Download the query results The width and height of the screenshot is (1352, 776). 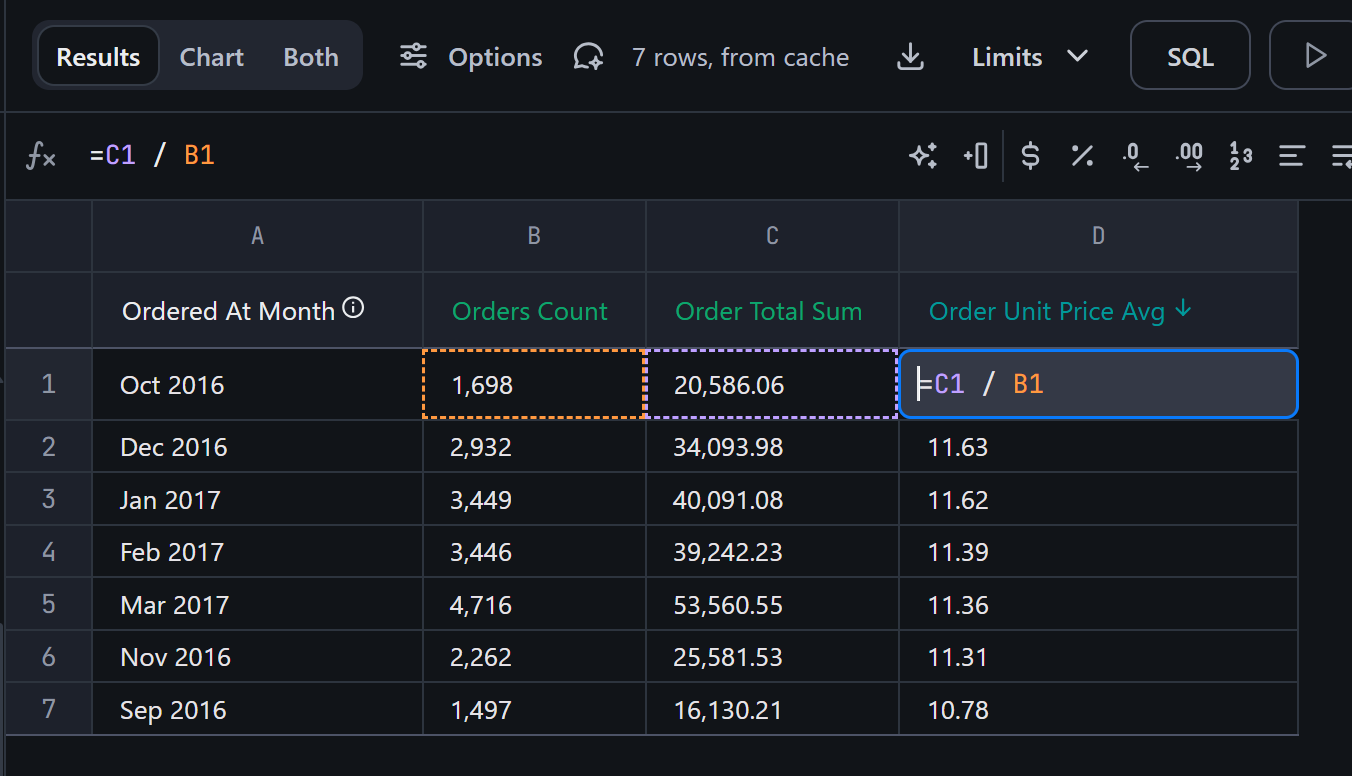tap(910, 57)
